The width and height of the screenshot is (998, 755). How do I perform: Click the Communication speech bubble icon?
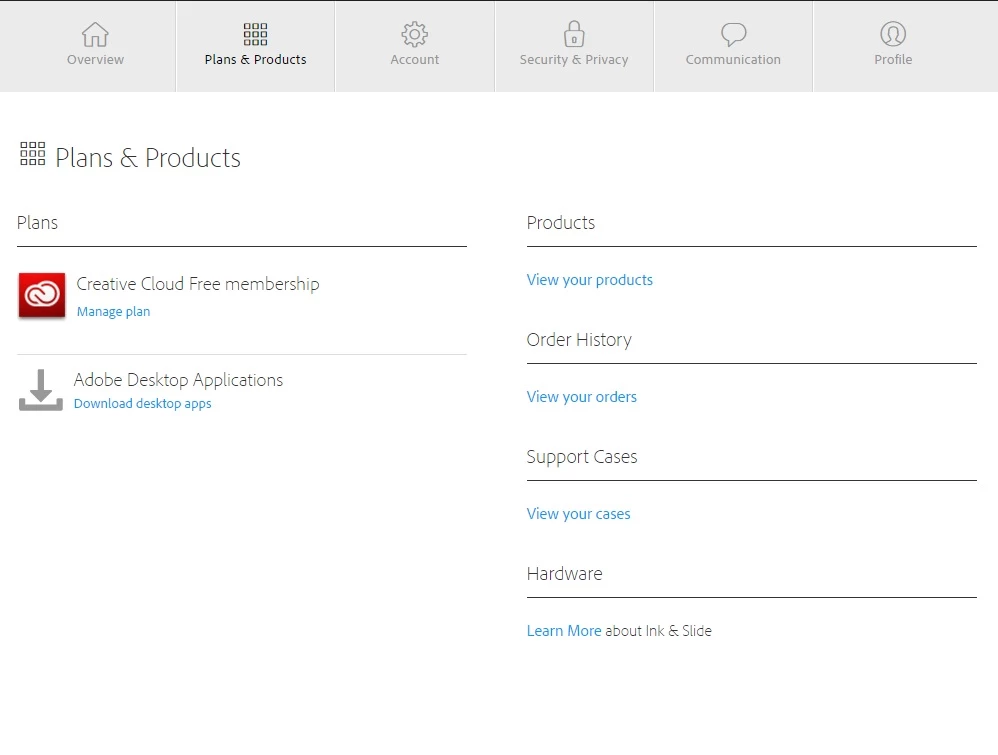pos(733,35)
